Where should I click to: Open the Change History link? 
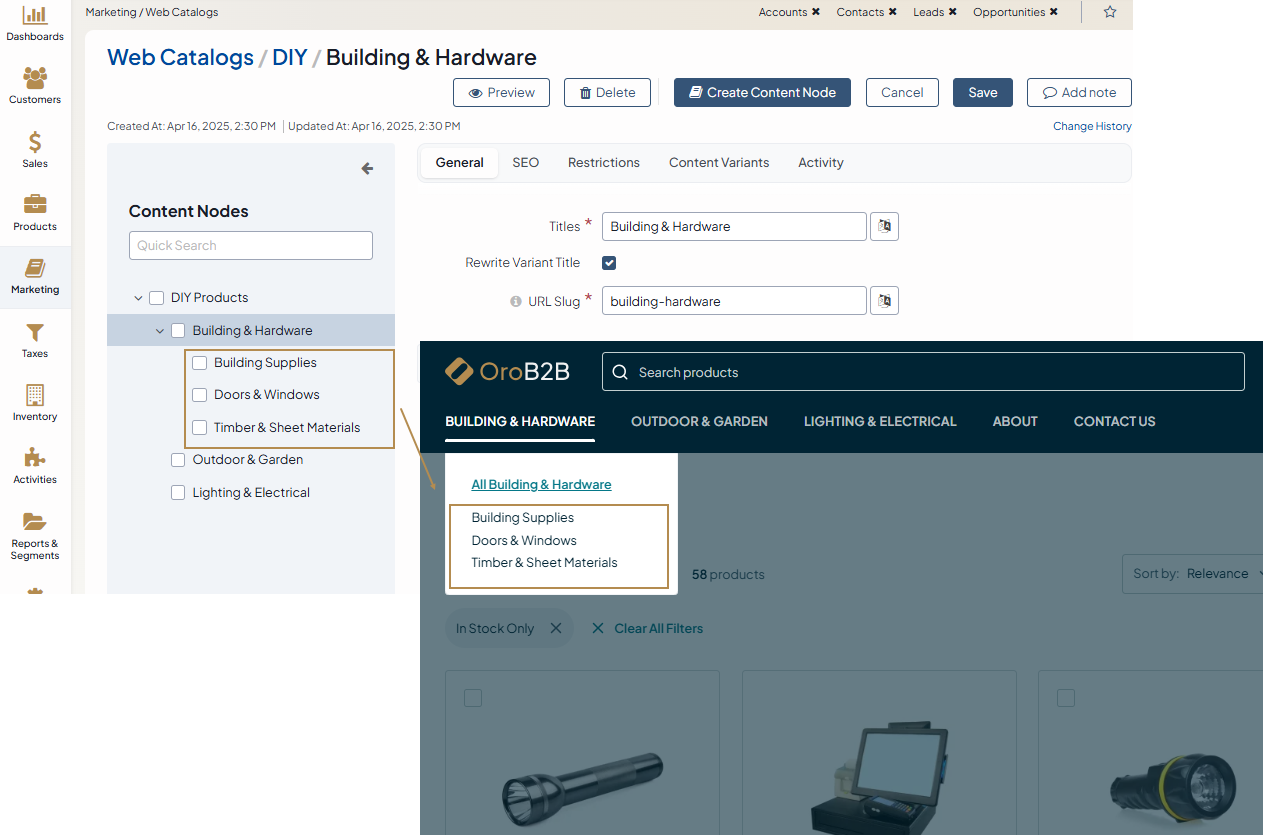1092,127
